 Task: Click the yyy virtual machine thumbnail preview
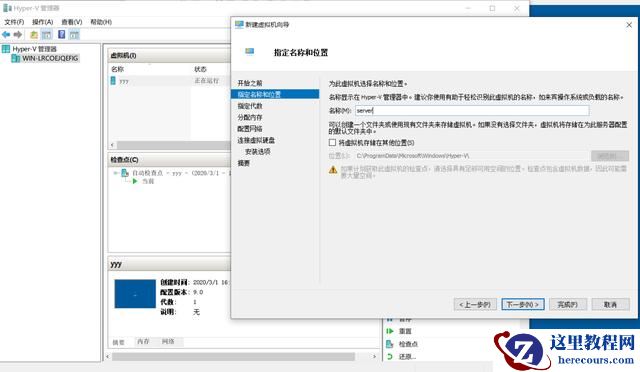coord(135,294)
